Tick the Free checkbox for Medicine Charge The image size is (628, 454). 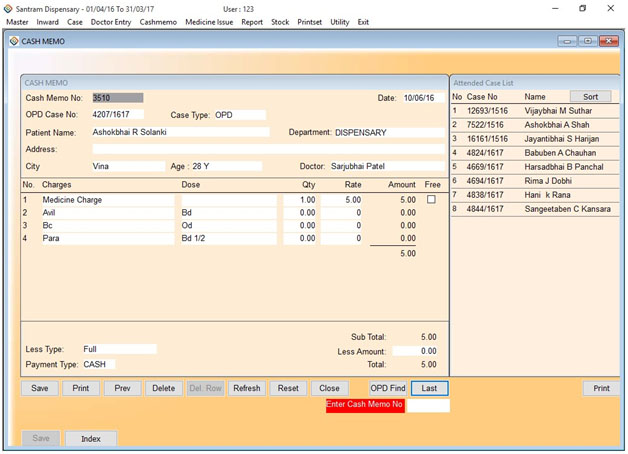coord(431,200)
